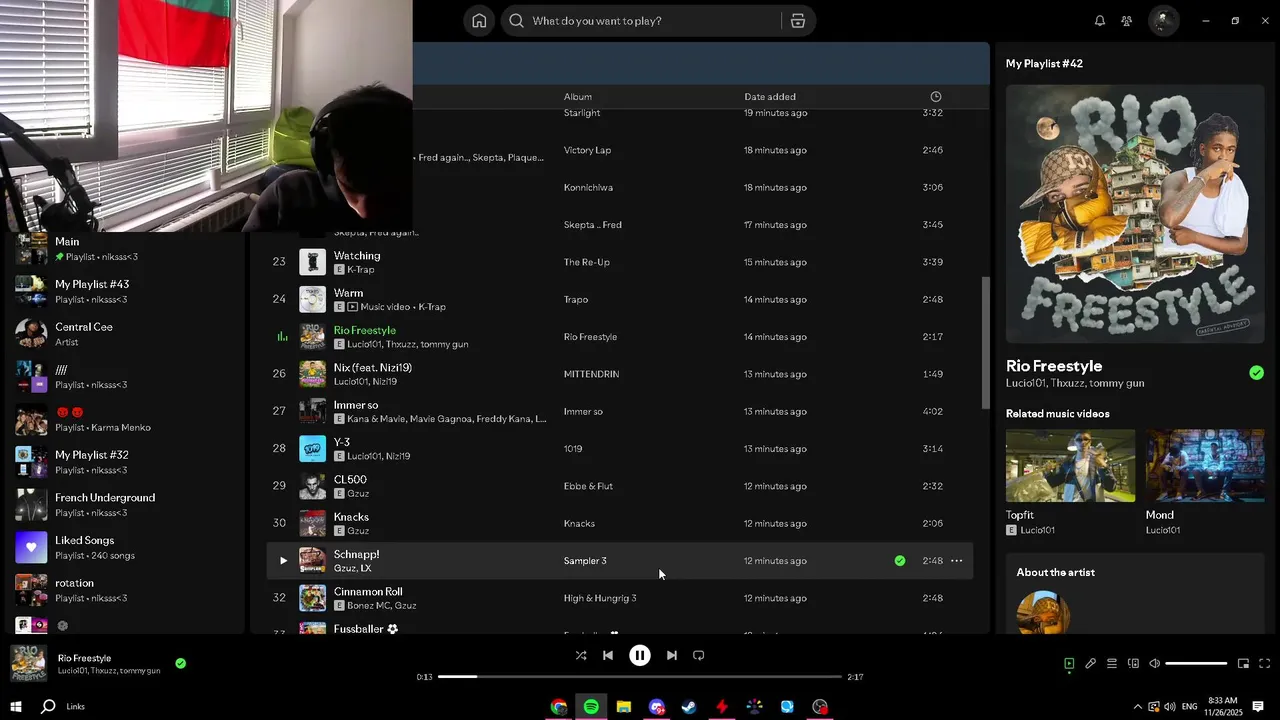
Task: Skip to the next track
Action: coord(672,656)
